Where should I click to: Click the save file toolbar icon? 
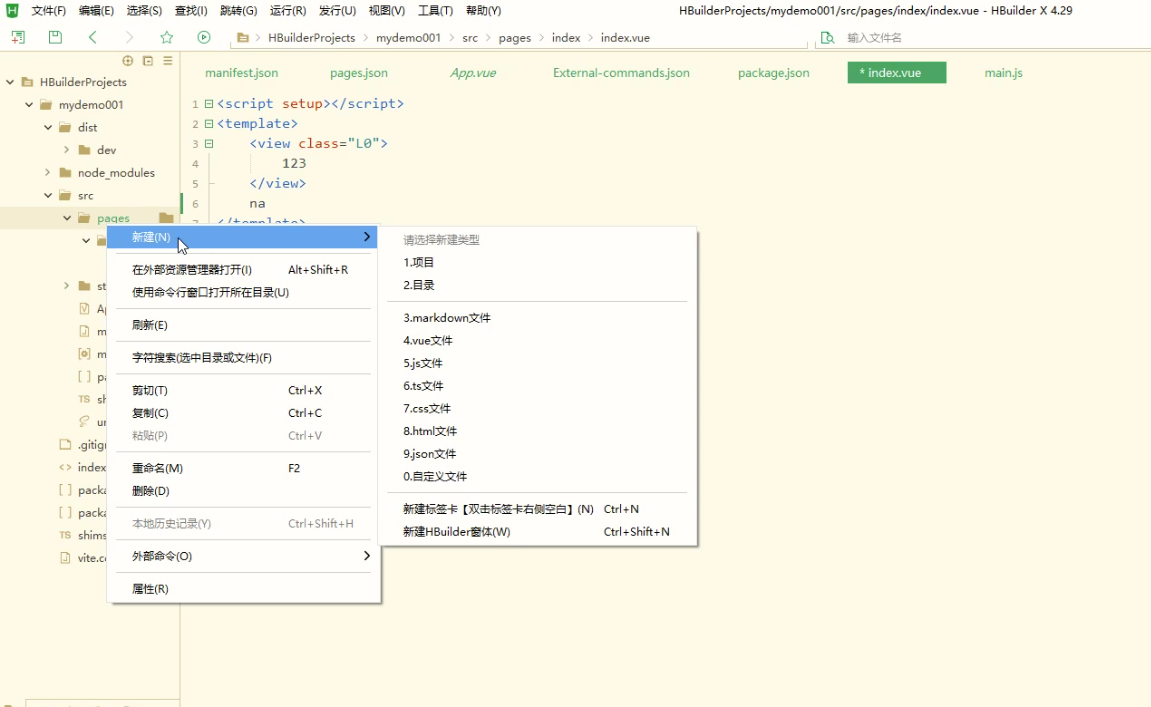pyautogui.click(x=55, y=37)
